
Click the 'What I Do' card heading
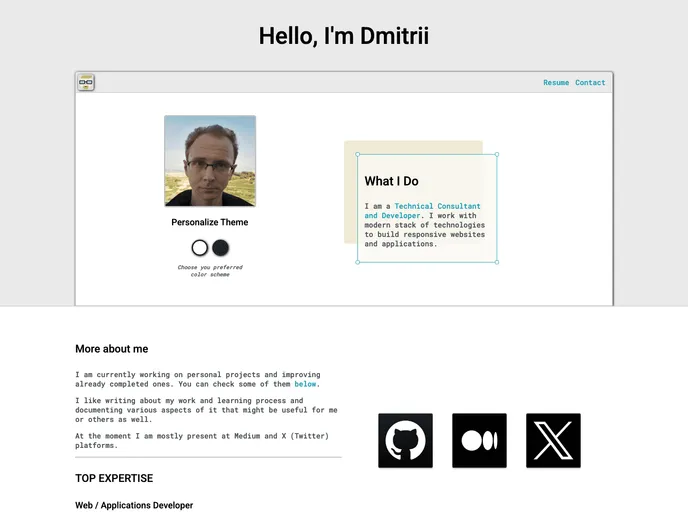click(391, 181)
